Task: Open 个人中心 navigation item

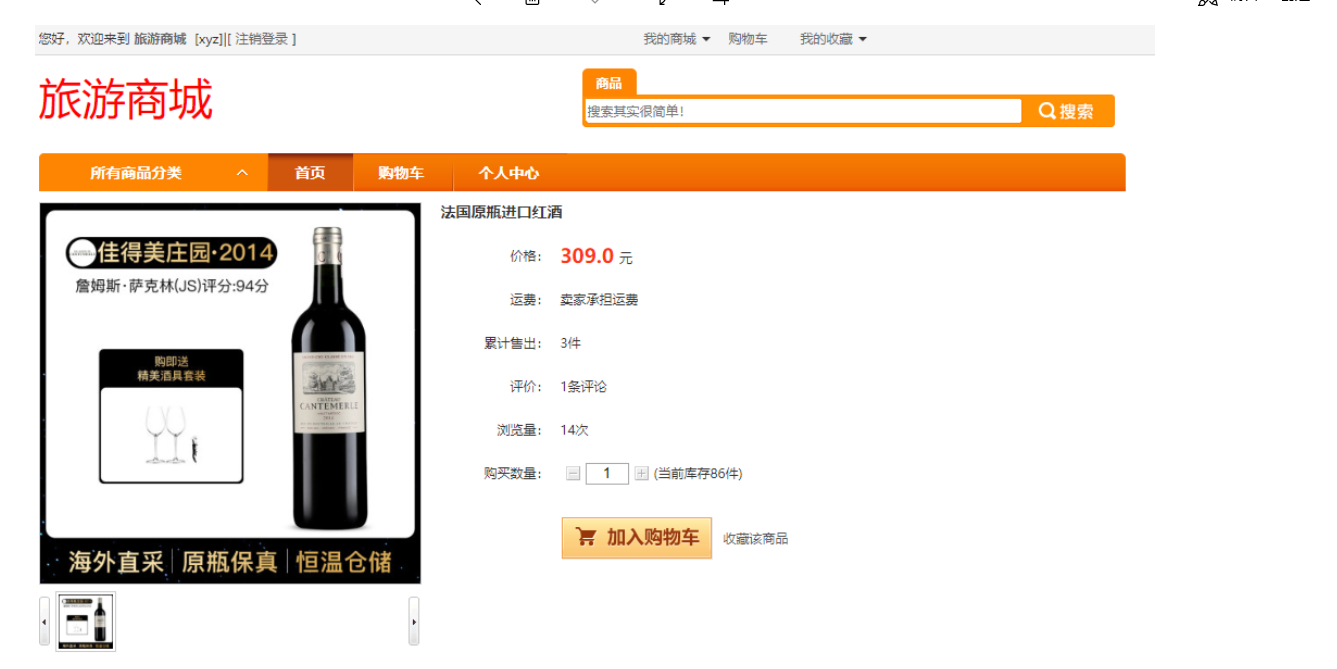Action: (508, 173)
